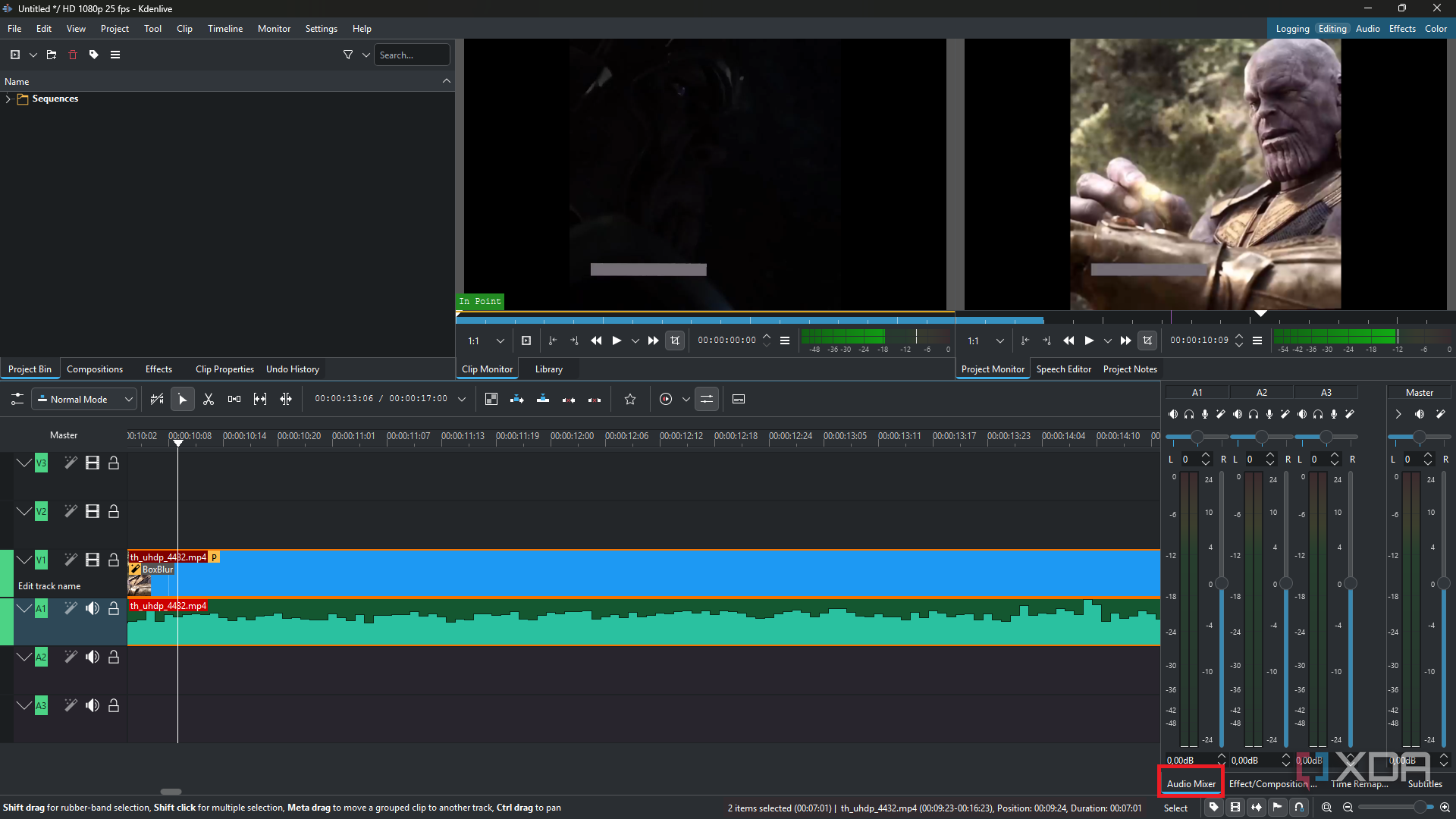Click the subtitle tool icon
Screen dimensions: 1456x819
click(739, 399)
